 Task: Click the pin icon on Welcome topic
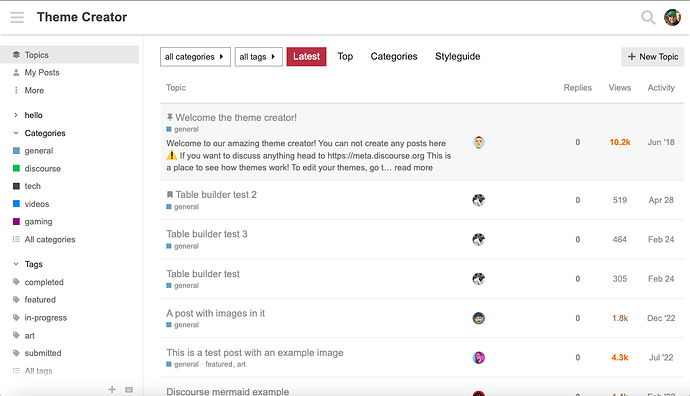click(169, 117)
